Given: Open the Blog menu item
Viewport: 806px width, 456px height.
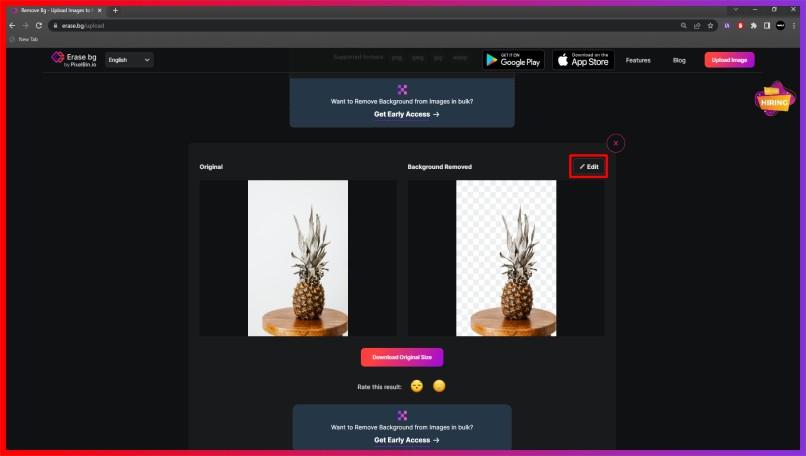Looking at the screenshot, I should coord(679,60).
